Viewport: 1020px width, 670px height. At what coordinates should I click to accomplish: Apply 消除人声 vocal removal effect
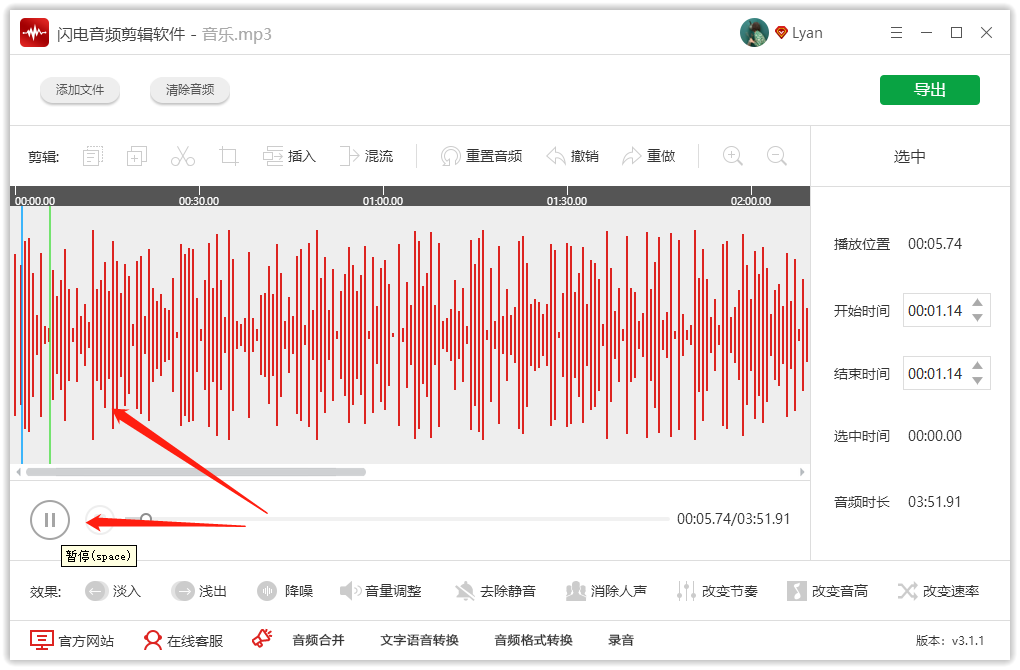tap(606, 591)
